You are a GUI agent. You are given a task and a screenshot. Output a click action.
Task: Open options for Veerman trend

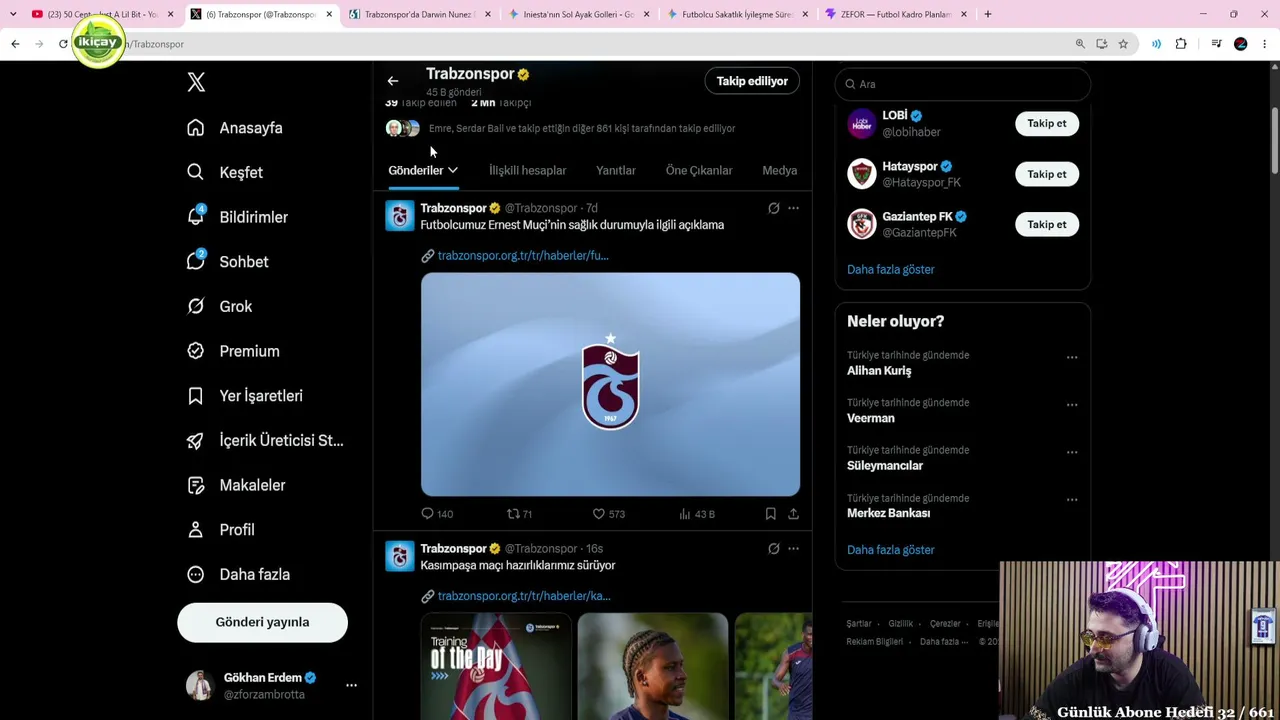[x=1072, y=405]
